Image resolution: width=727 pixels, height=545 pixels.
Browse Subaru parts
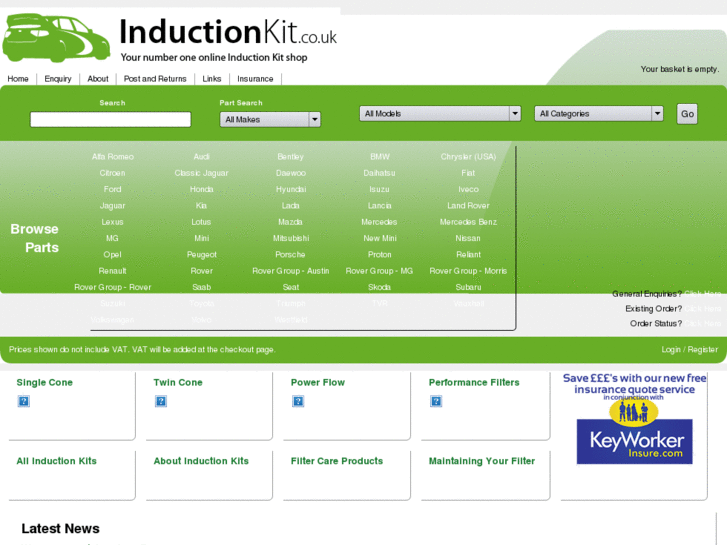pos(468,287)
